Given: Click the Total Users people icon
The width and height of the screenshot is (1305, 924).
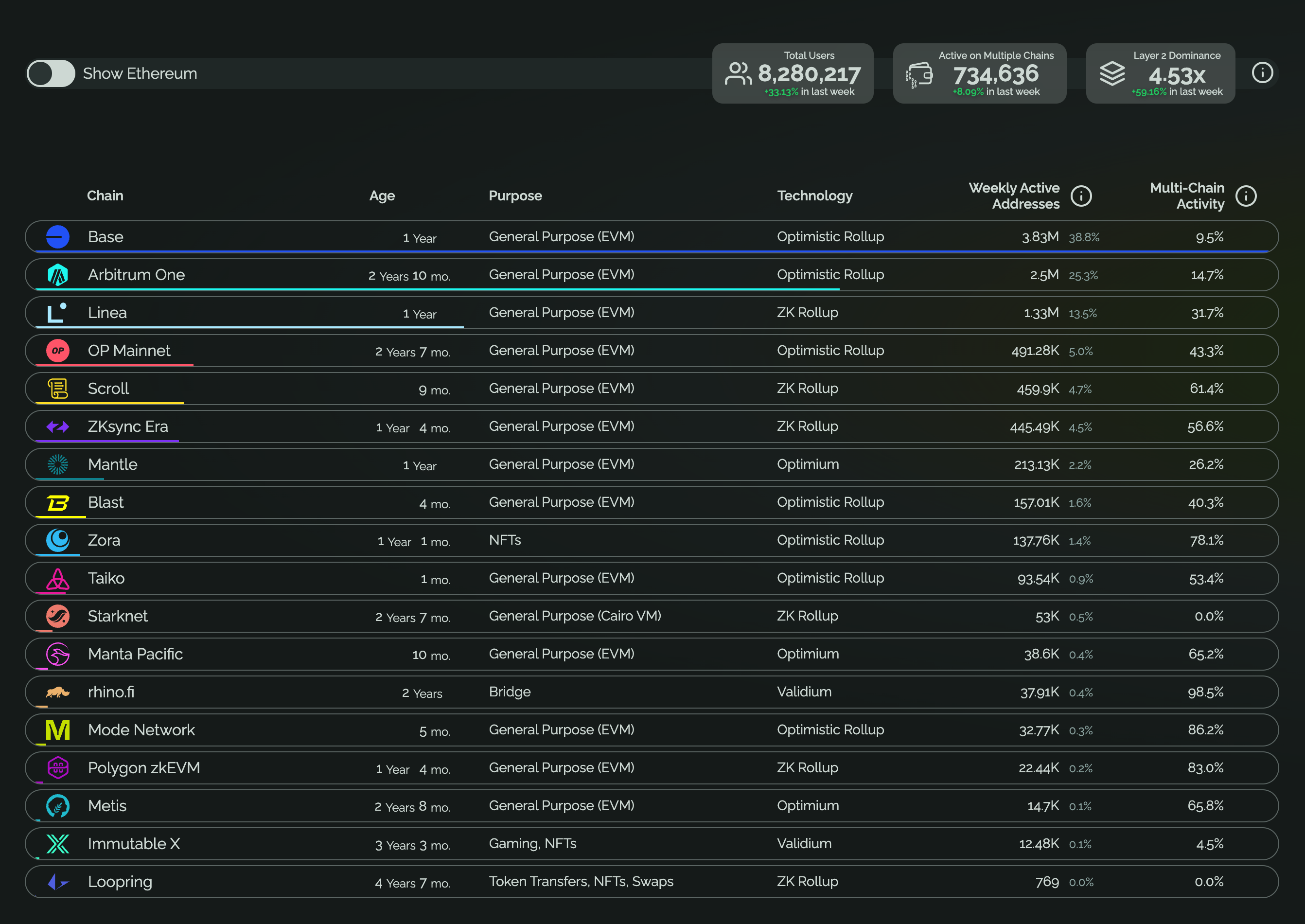Looking at the screenshot, I should (x=739, y=73).
